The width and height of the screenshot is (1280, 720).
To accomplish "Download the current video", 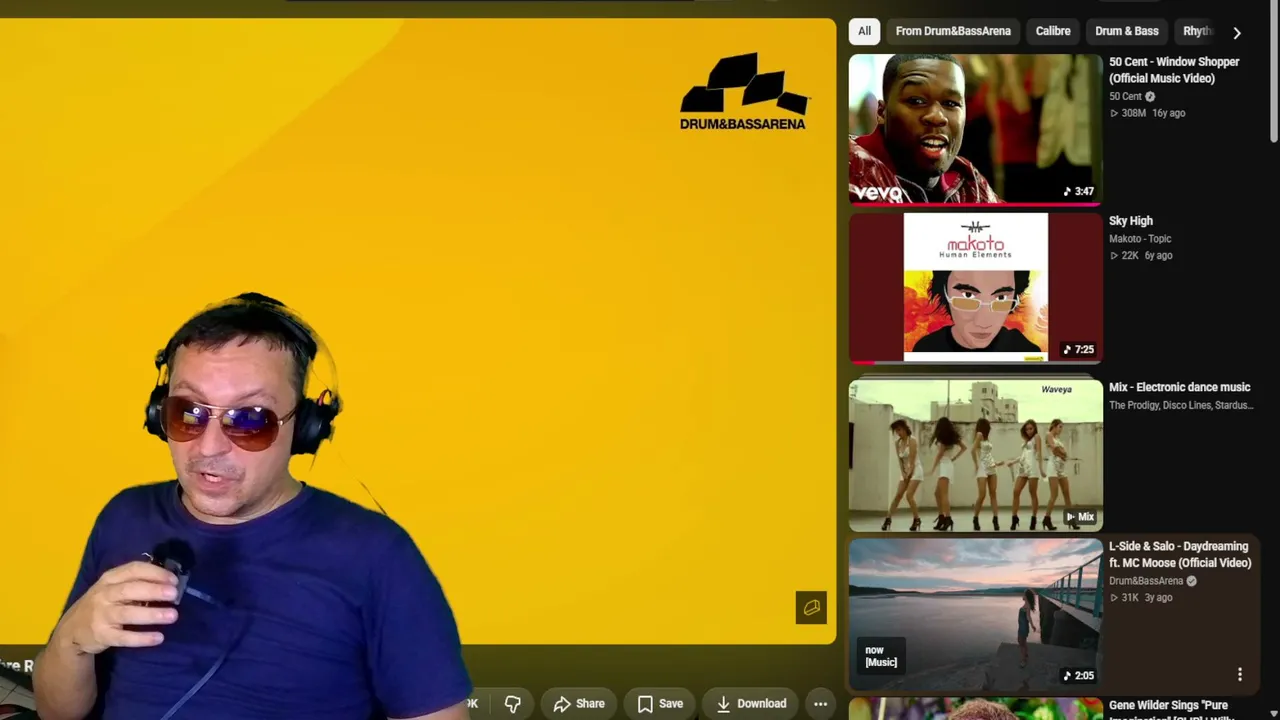I will (751, 704).
